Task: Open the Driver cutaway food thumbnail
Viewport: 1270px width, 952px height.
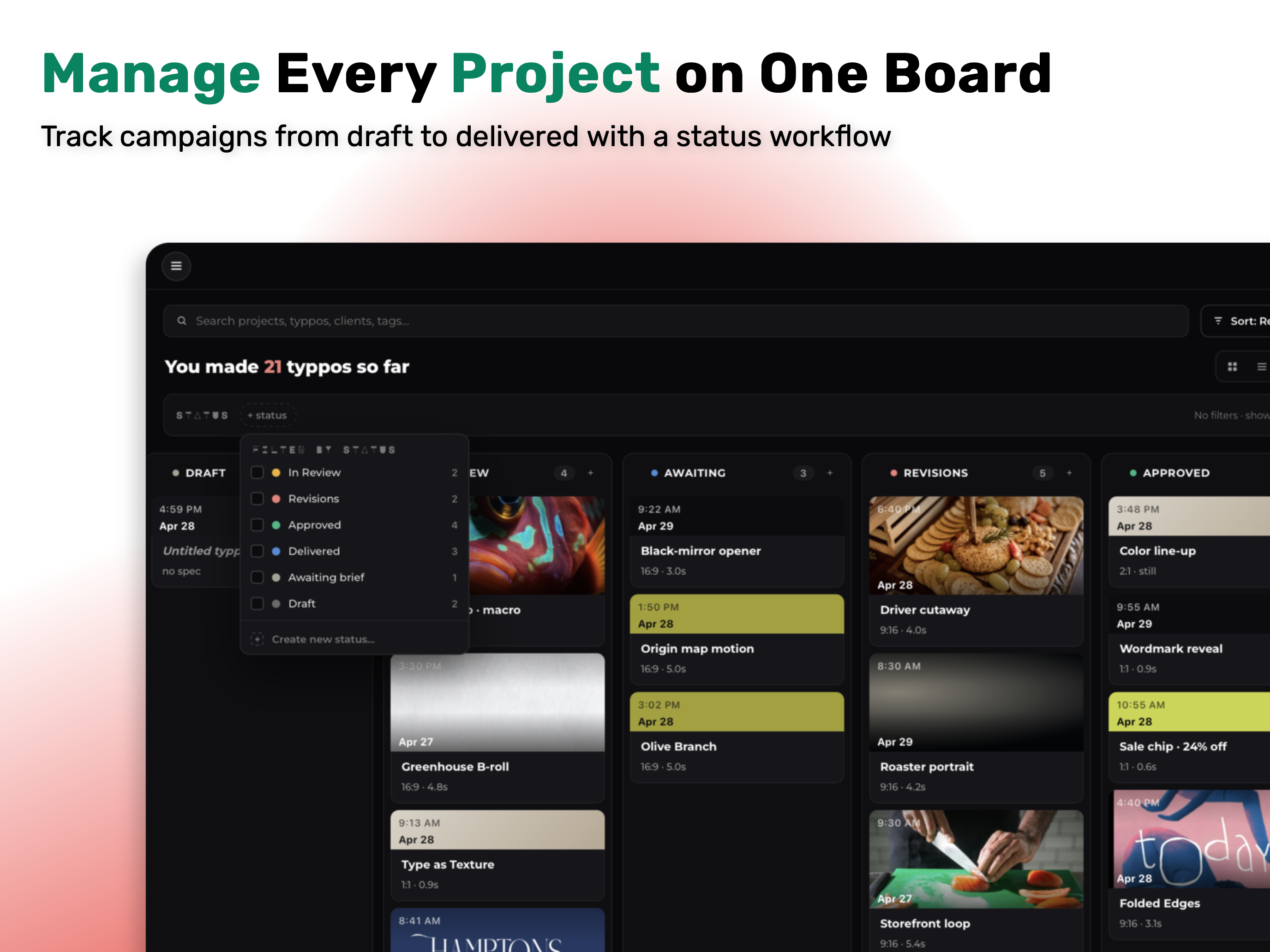Action: [x=976, y=545]
